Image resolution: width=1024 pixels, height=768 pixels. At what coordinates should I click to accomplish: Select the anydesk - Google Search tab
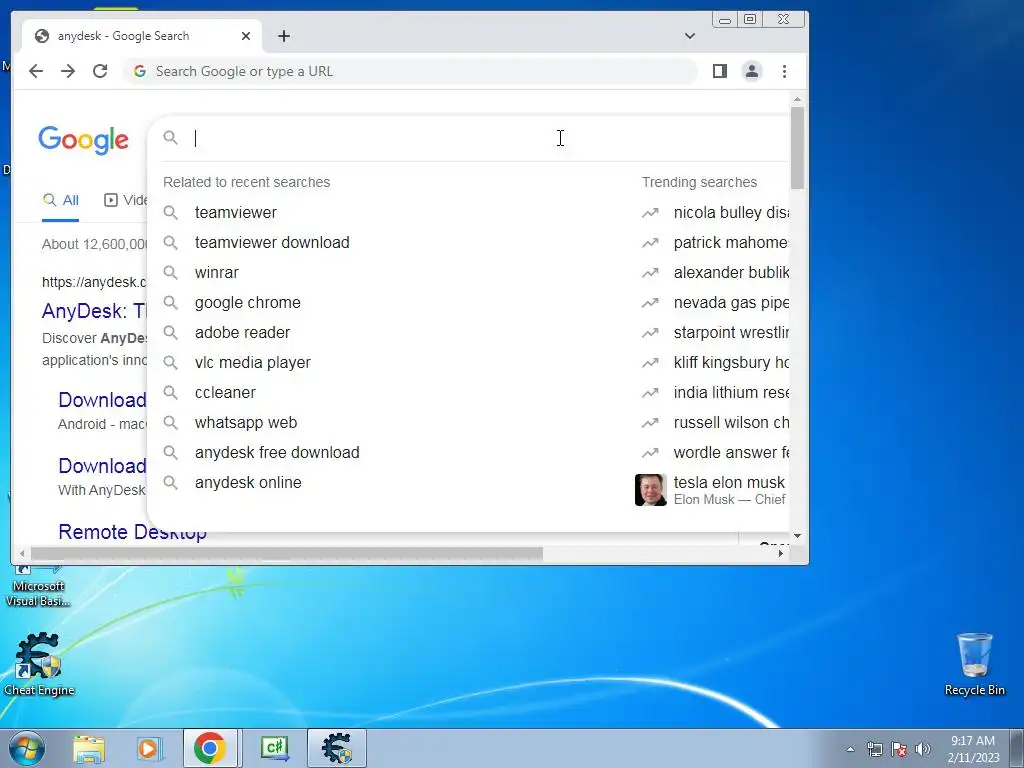[x=142, y=36]
